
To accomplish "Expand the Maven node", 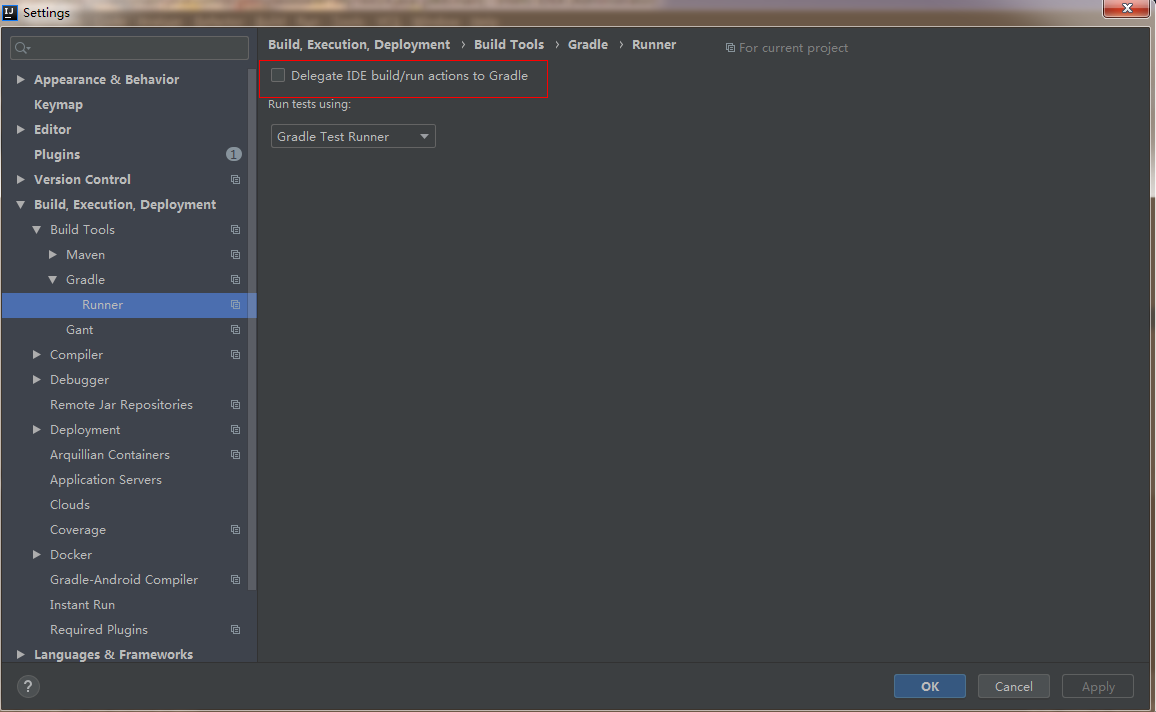I will point(53,255).
